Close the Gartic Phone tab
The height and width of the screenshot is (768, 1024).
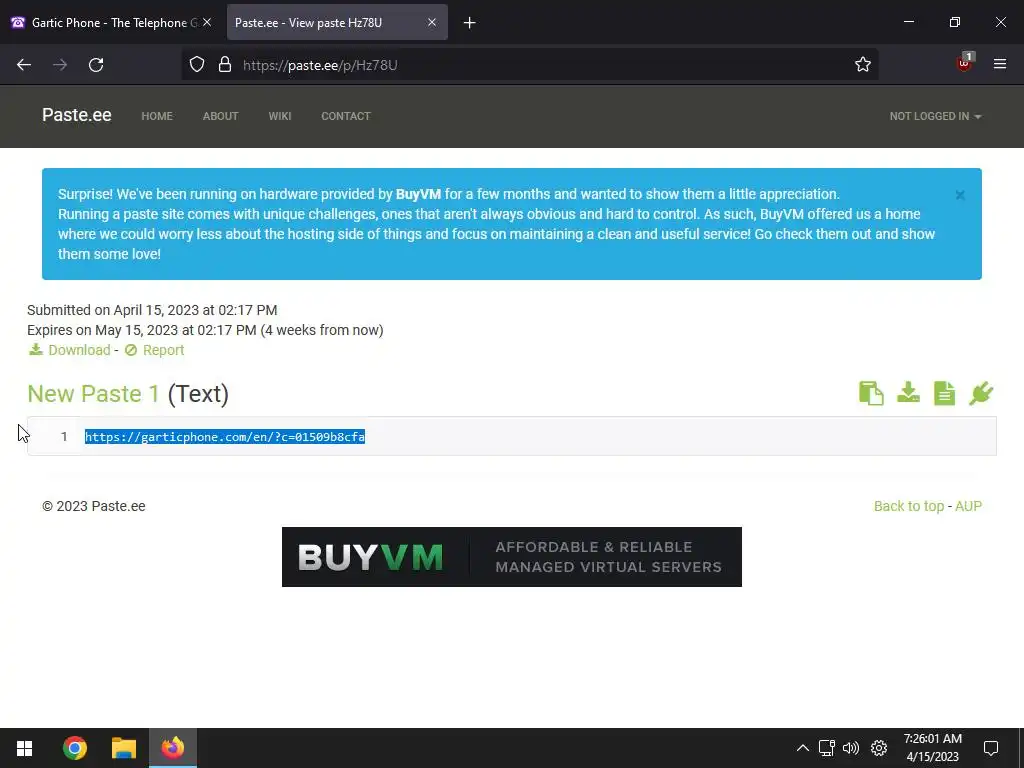click(207, 22)
